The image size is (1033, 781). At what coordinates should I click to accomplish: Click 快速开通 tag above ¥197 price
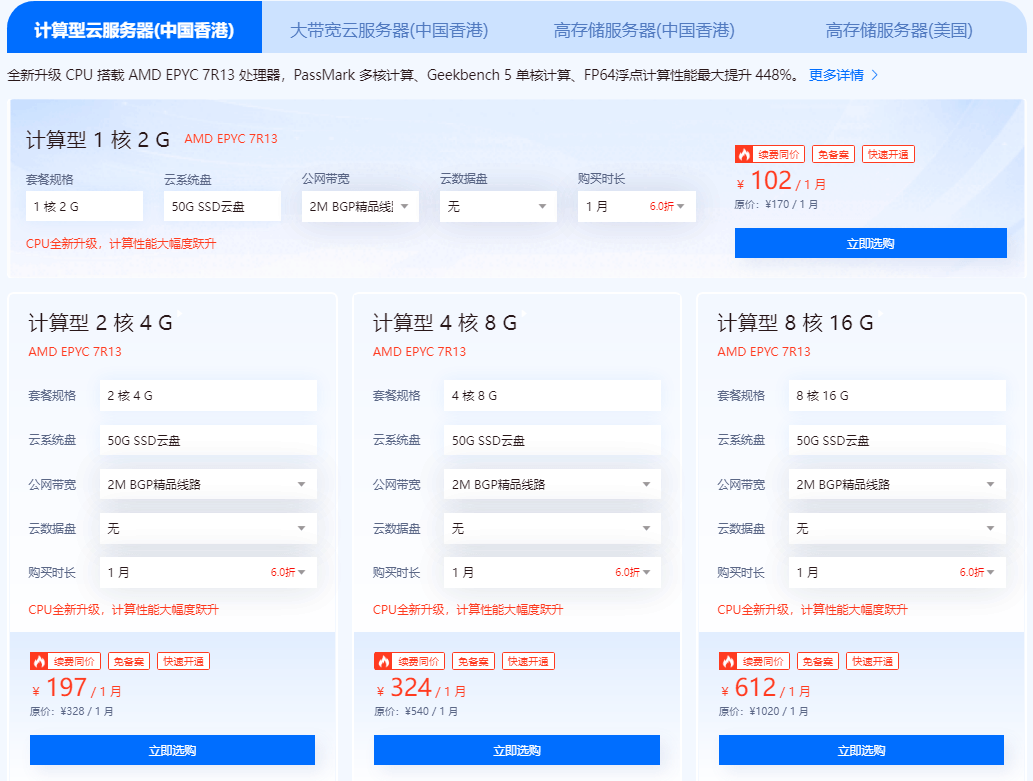pyautogui.click(x=184, y=661)
